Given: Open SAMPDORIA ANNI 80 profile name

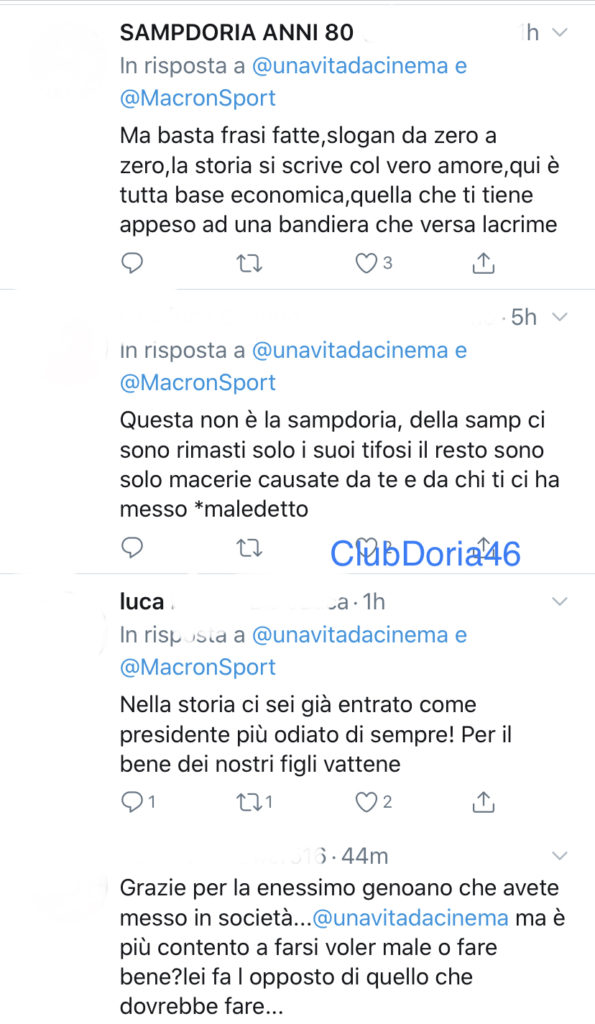Looking at the screenshot, I should coord(236,32).
